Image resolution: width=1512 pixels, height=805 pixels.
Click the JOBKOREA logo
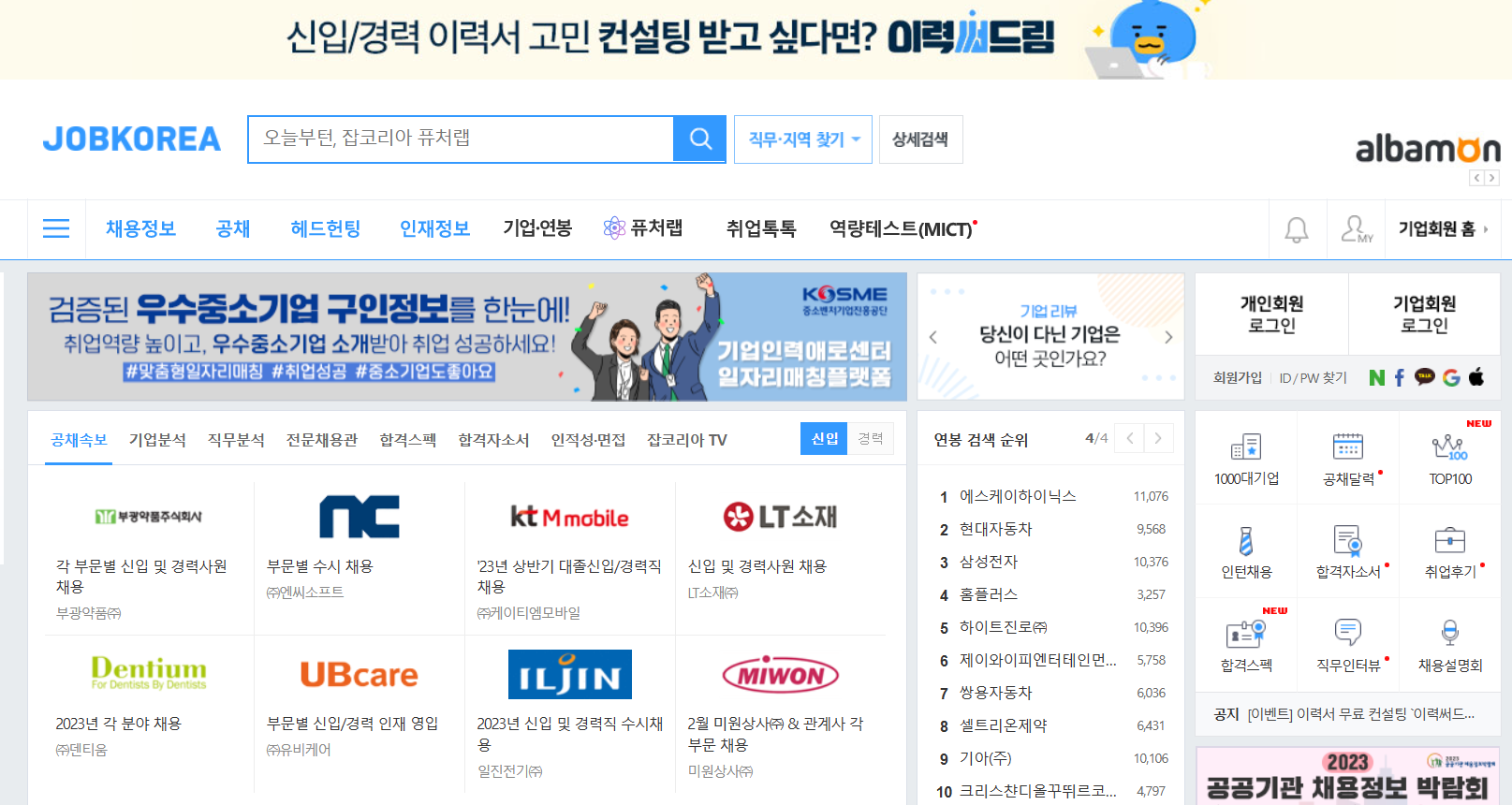point(132,139)
